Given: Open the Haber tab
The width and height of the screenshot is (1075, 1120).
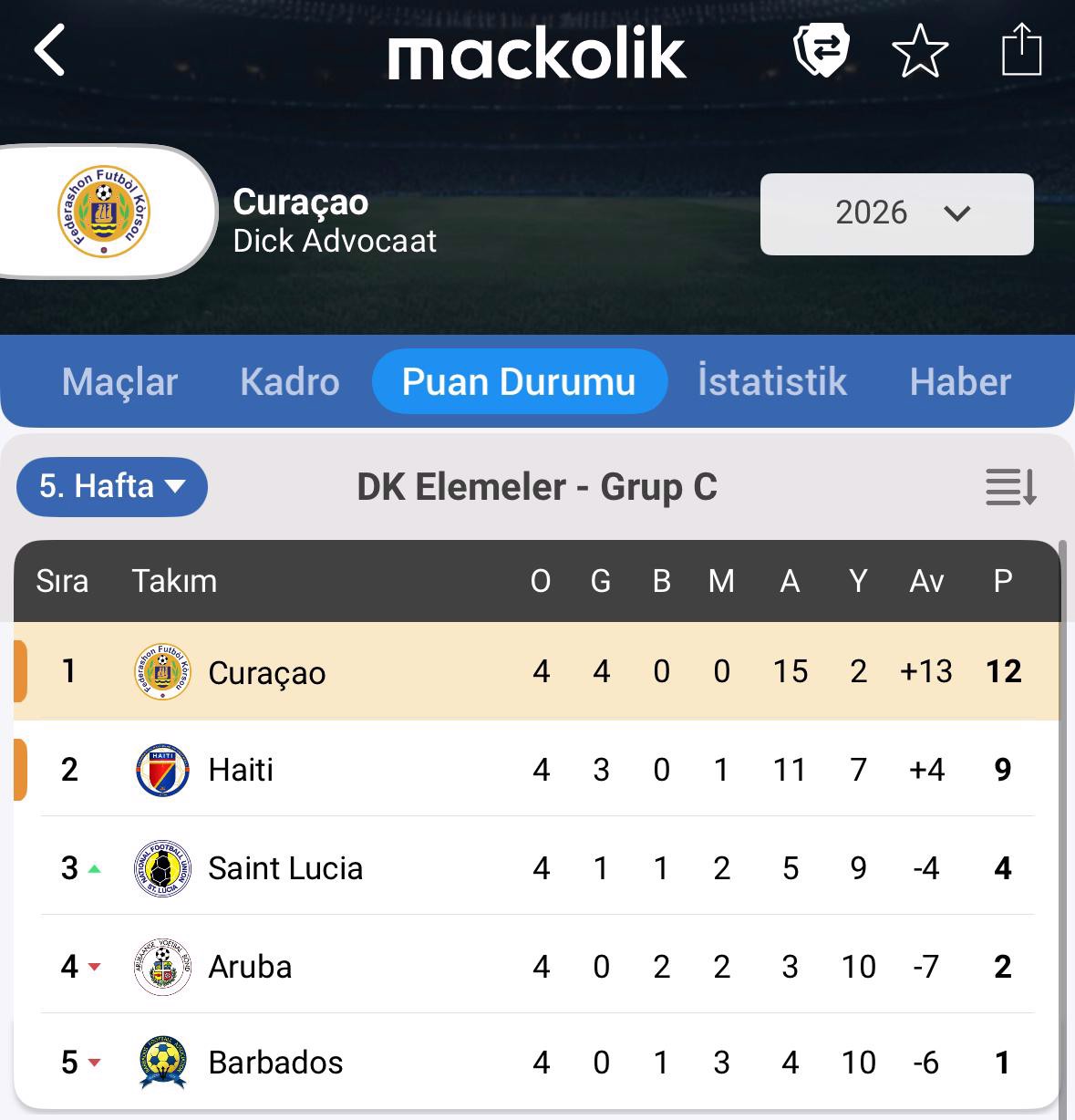Looking at the screenshot, I should [x=960, y=382].
